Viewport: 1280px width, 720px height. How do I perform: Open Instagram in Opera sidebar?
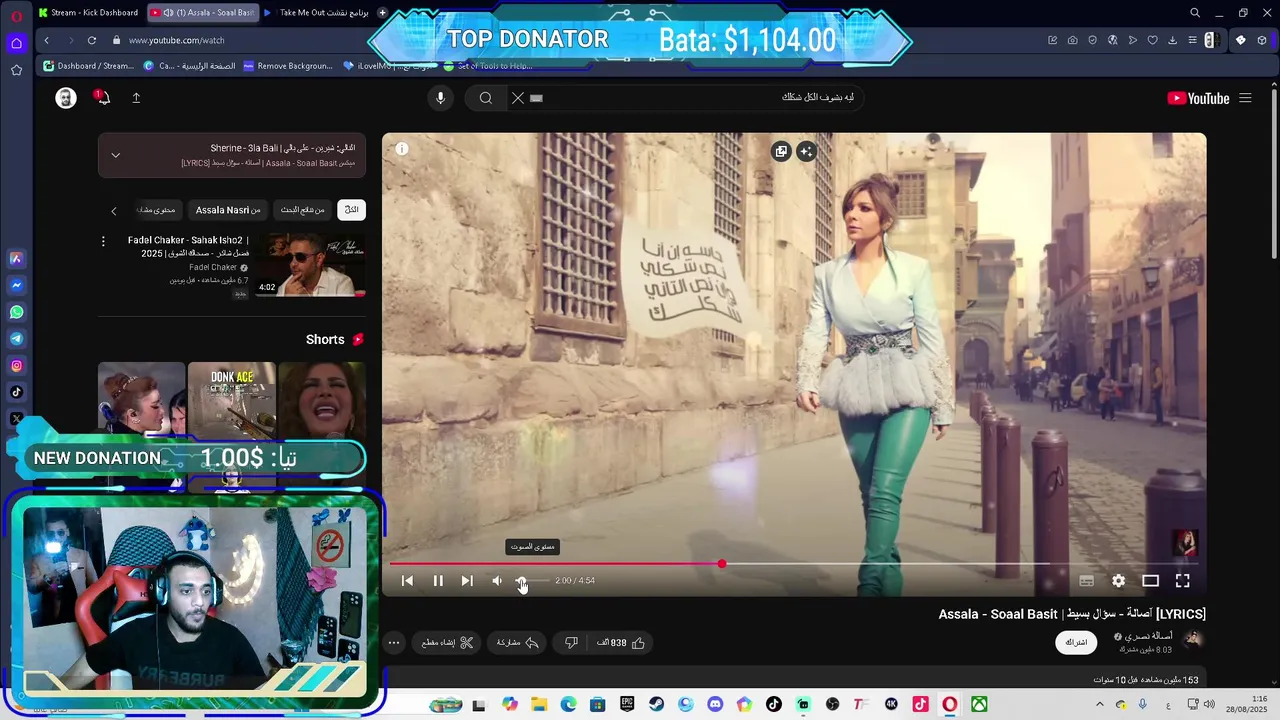point(16,366)
